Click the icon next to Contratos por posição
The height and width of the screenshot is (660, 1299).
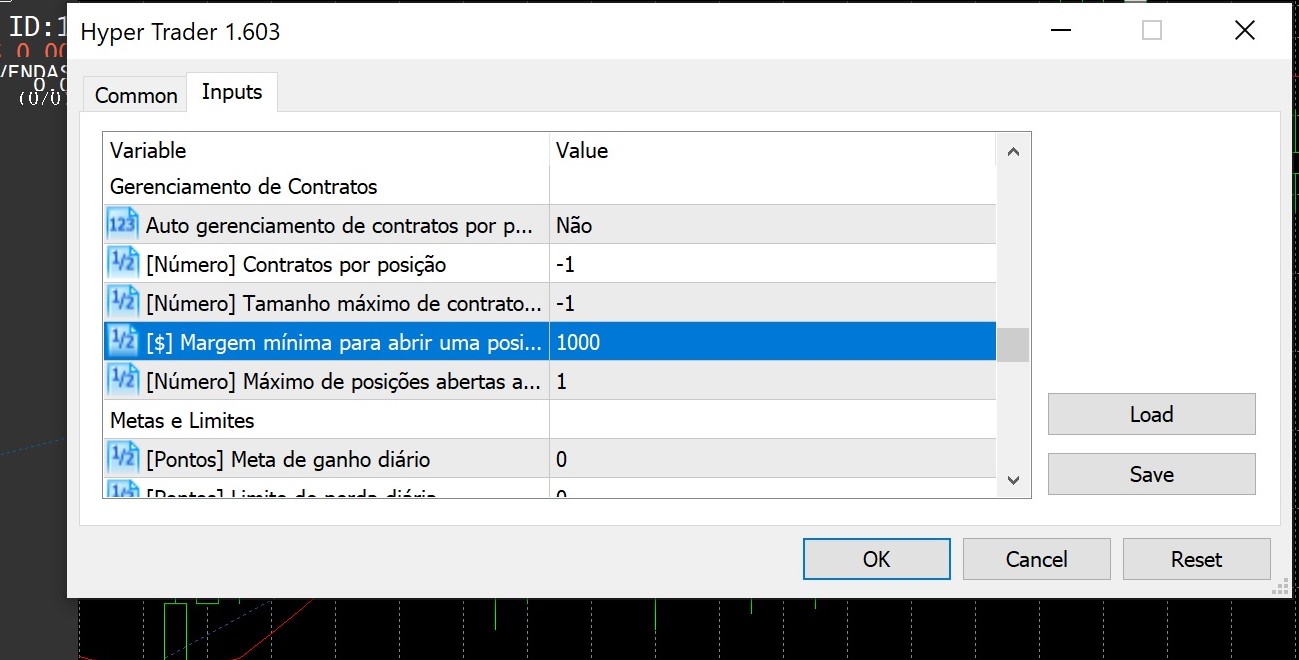[122, 264]
